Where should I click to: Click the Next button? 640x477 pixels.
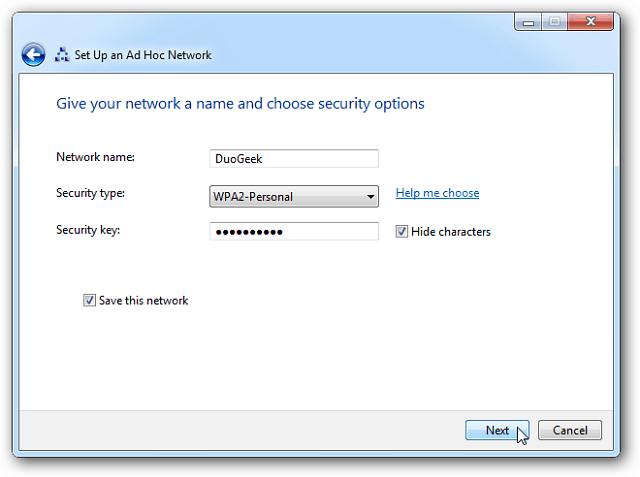click(497, 430)
